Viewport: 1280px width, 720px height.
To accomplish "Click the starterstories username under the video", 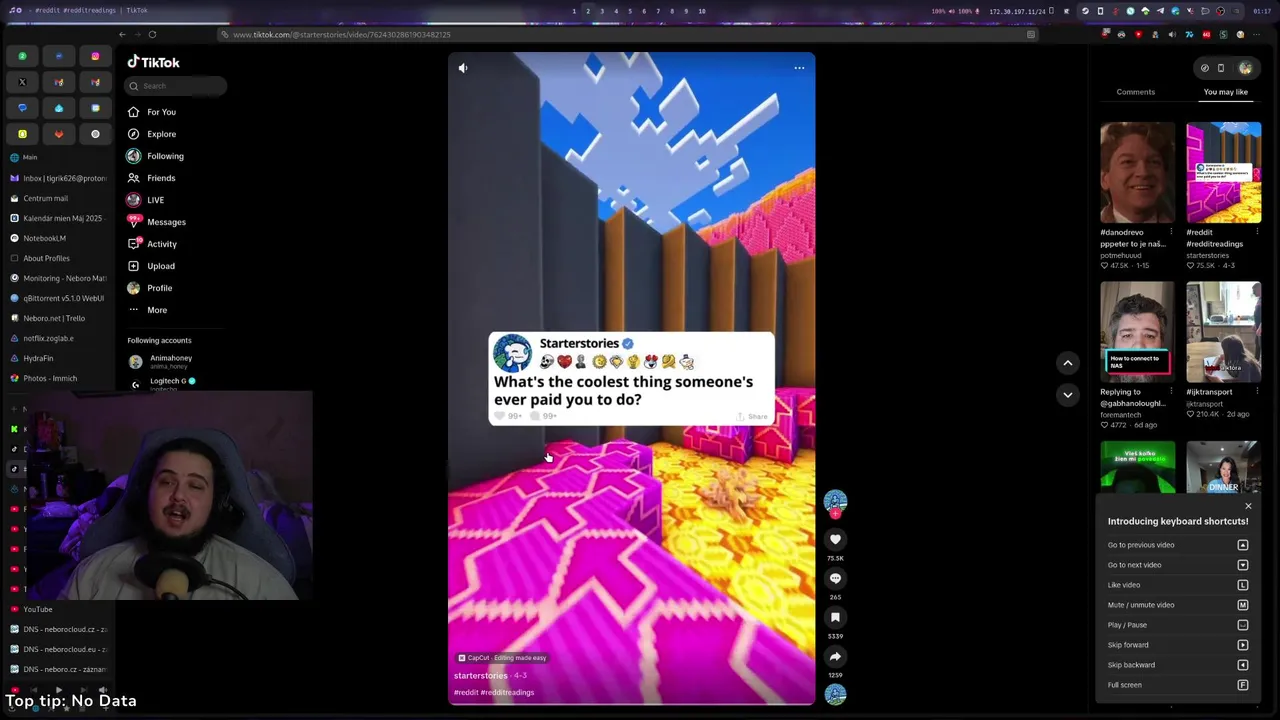I will [481, 676].
